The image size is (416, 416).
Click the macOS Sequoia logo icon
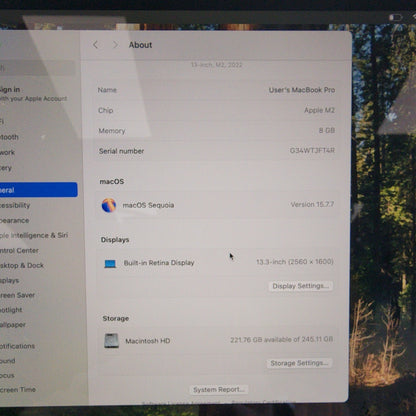[x=109, y=205]
